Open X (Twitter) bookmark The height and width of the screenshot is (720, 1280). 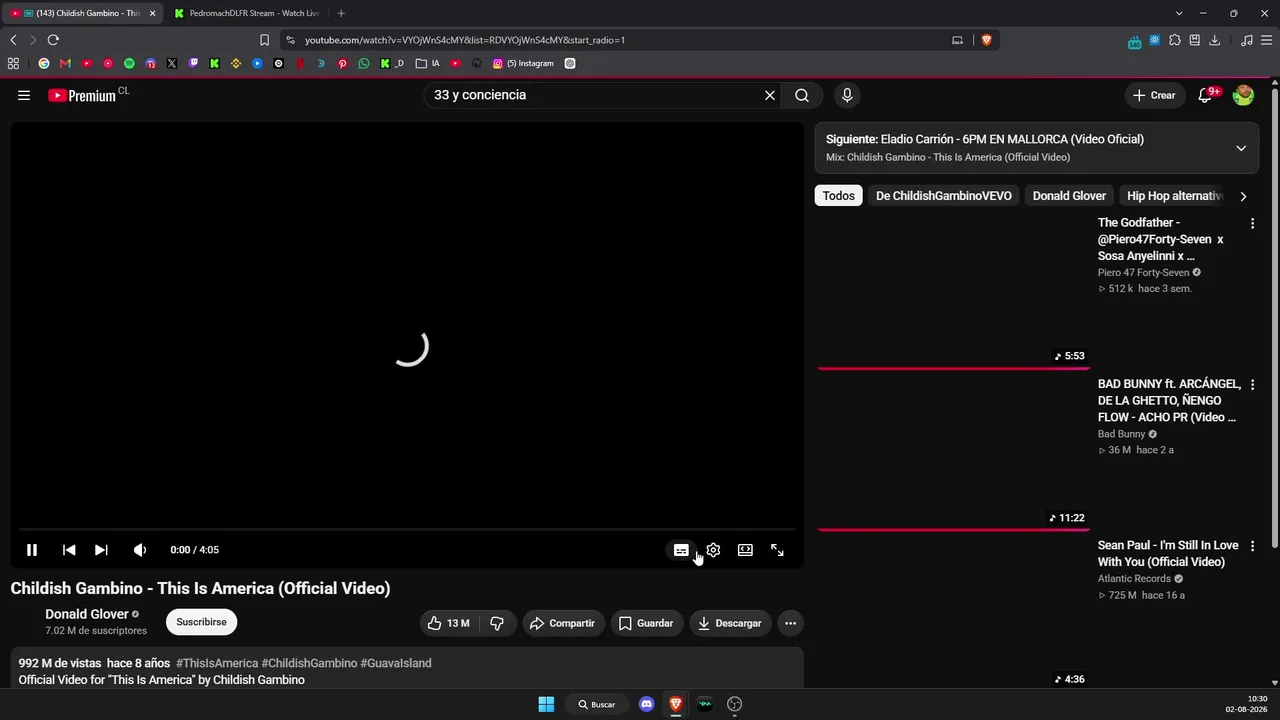pos(172,63)
